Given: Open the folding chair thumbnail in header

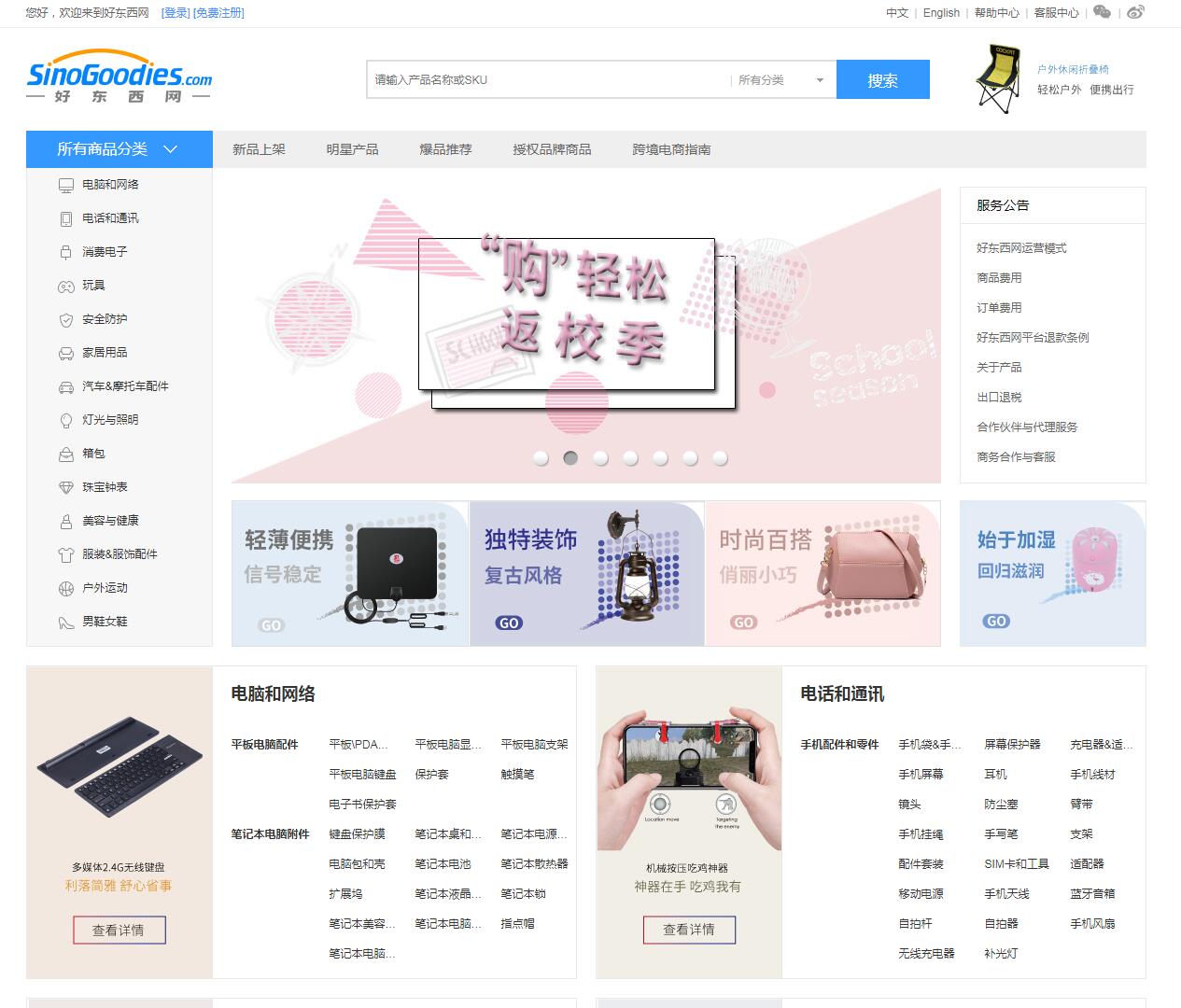Looking at the screenshot, I should [x=997, y=79].
